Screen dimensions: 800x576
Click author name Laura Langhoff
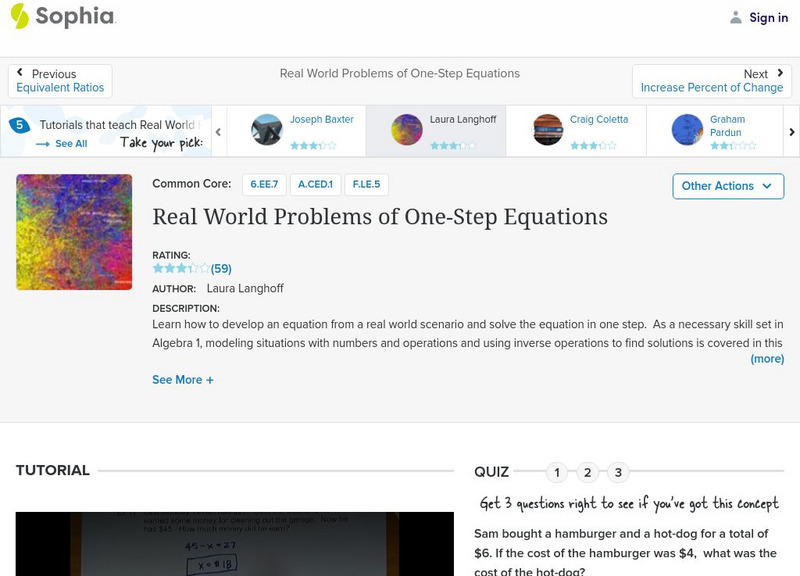coord(245,288)
